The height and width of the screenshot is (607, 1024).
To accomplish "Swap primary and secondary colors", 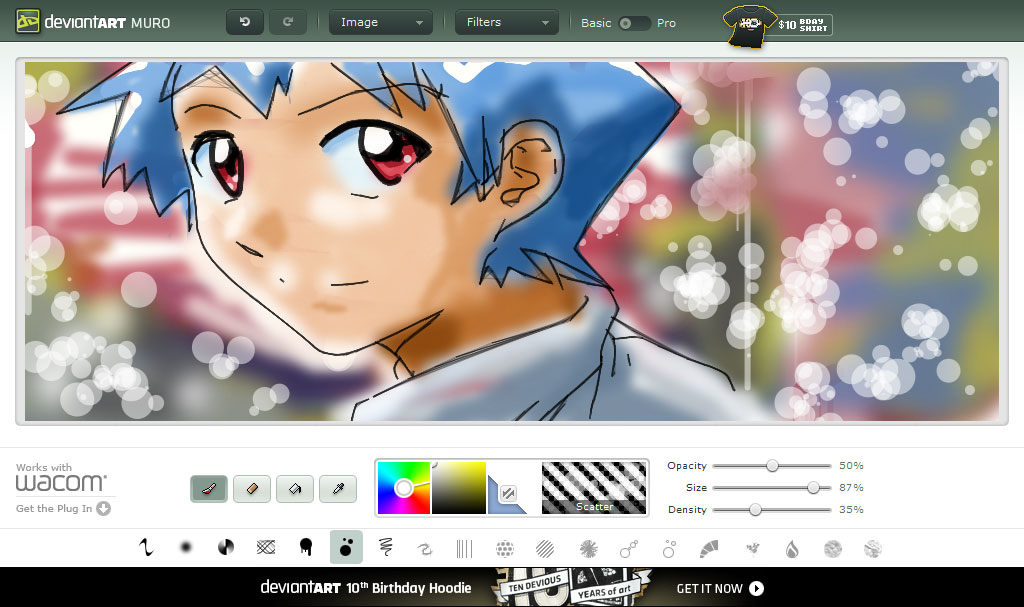I will pos(509,493).
